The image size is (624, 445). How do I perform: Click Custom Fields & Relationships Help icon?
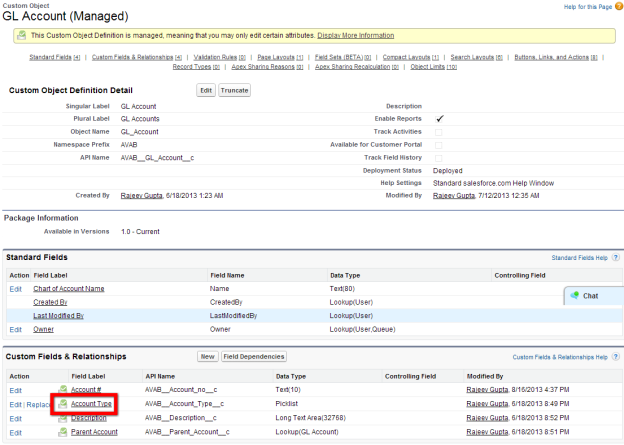tap(615, 356)
